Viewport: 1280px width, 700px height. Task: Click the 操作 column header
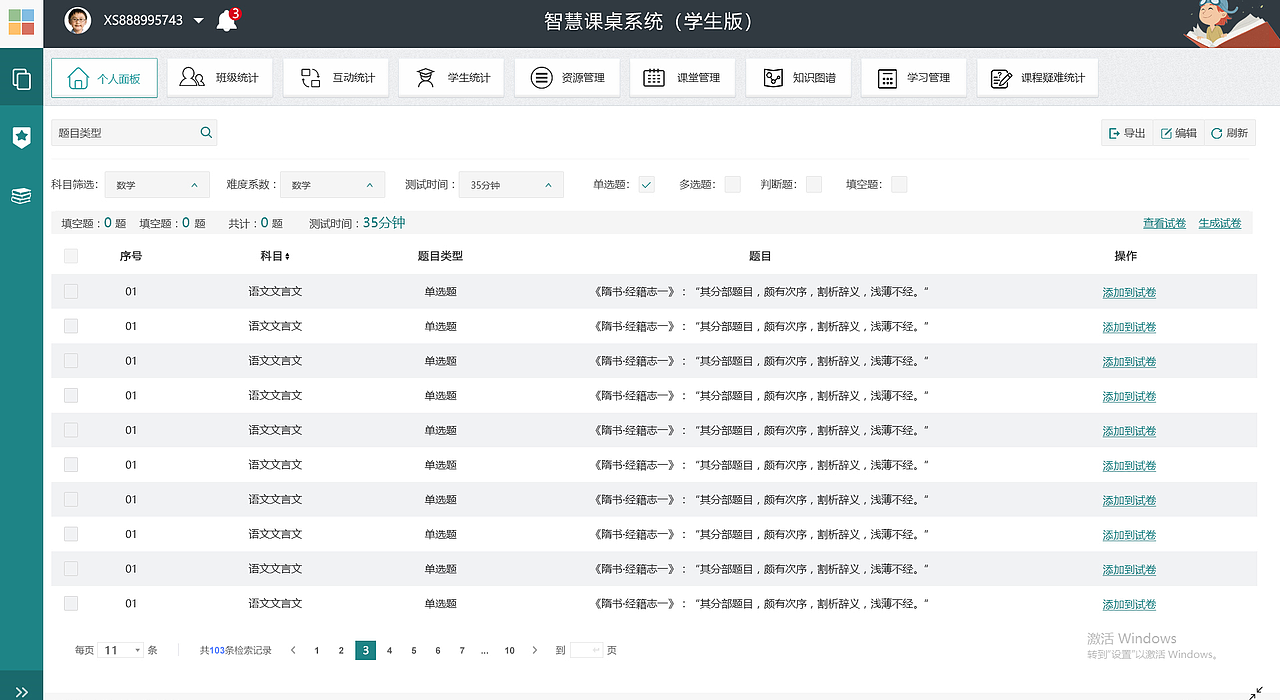(x=1126, y=256)
